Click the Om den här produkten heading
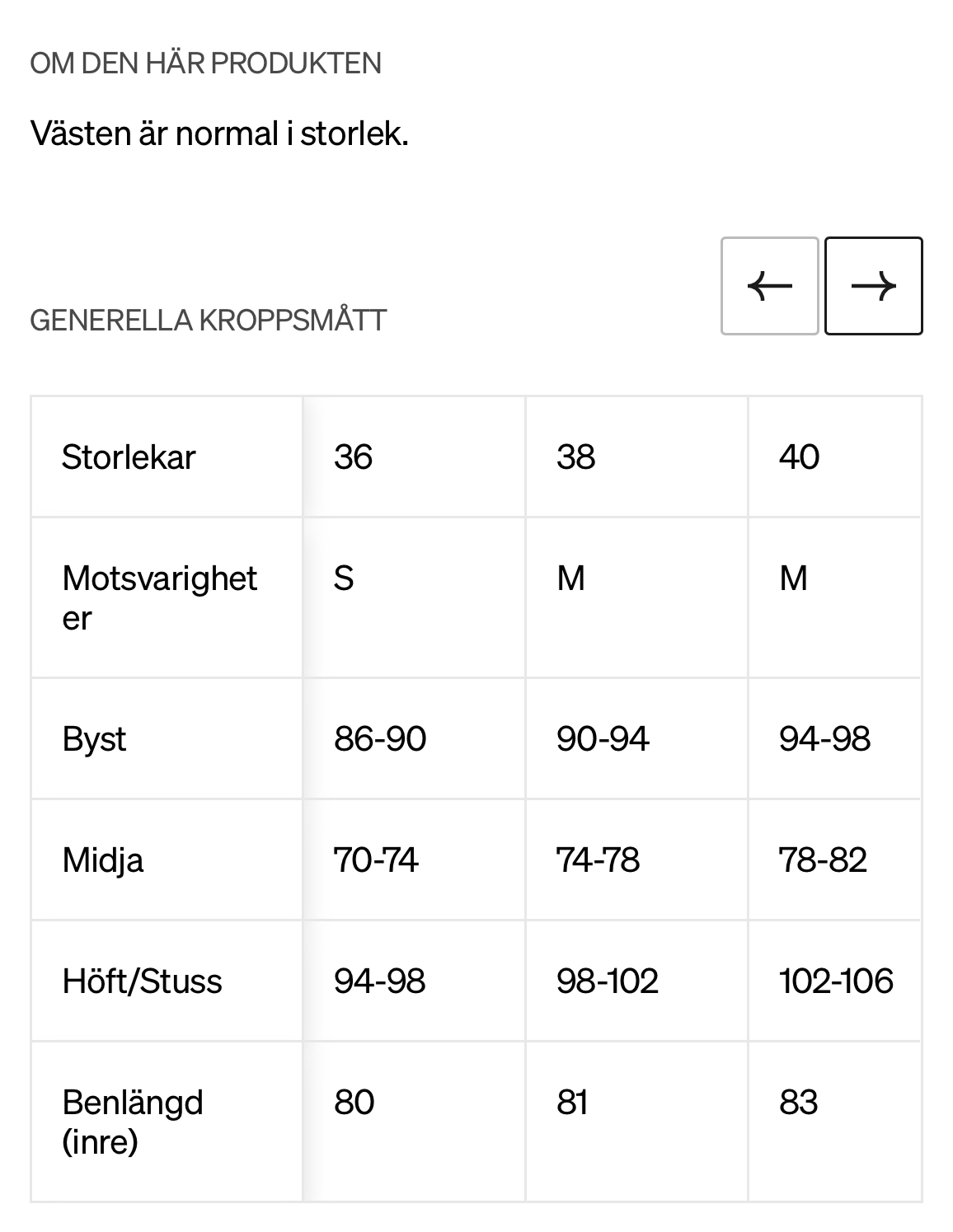Screen dimensions: 953x1232 point(205,63)
